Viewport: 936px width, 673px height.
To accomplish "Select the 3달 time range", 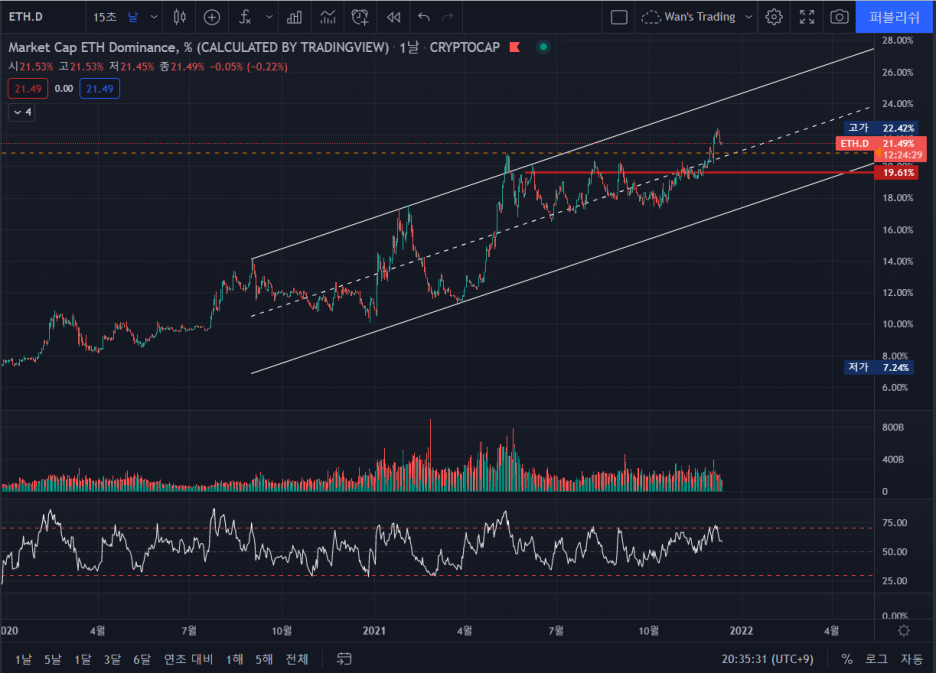I will click(112, 659).
